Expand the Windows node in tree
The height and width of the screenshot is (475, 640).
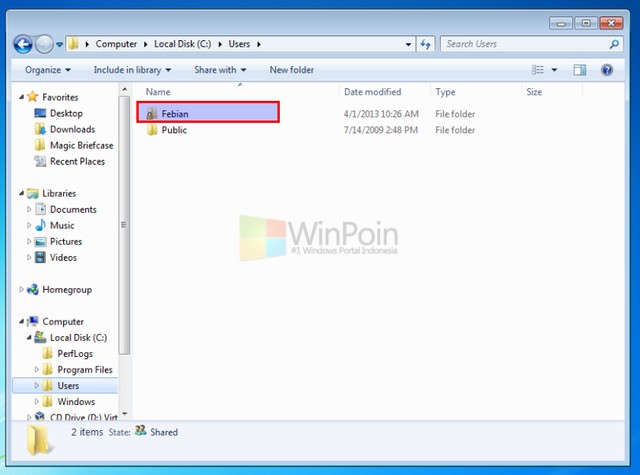coord(37,402)
